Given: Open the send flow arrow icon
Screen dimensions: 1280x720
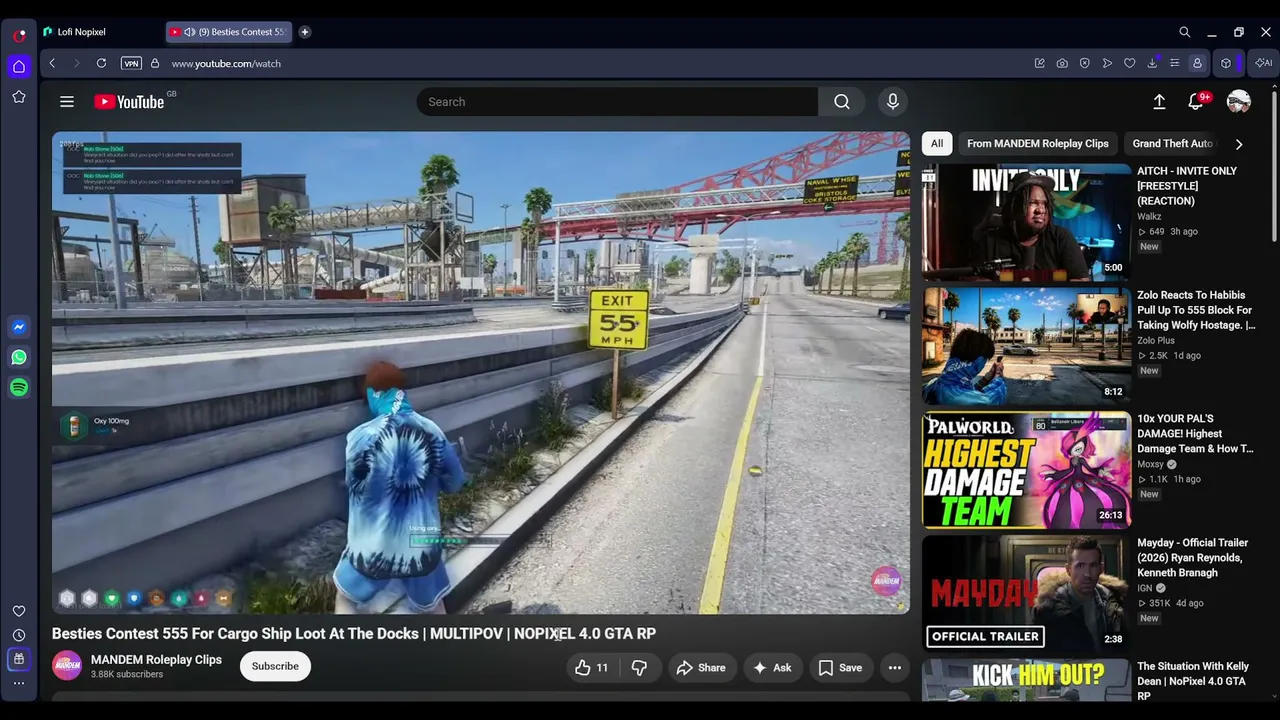Looking at the screenshot, I should (1107, 63).
